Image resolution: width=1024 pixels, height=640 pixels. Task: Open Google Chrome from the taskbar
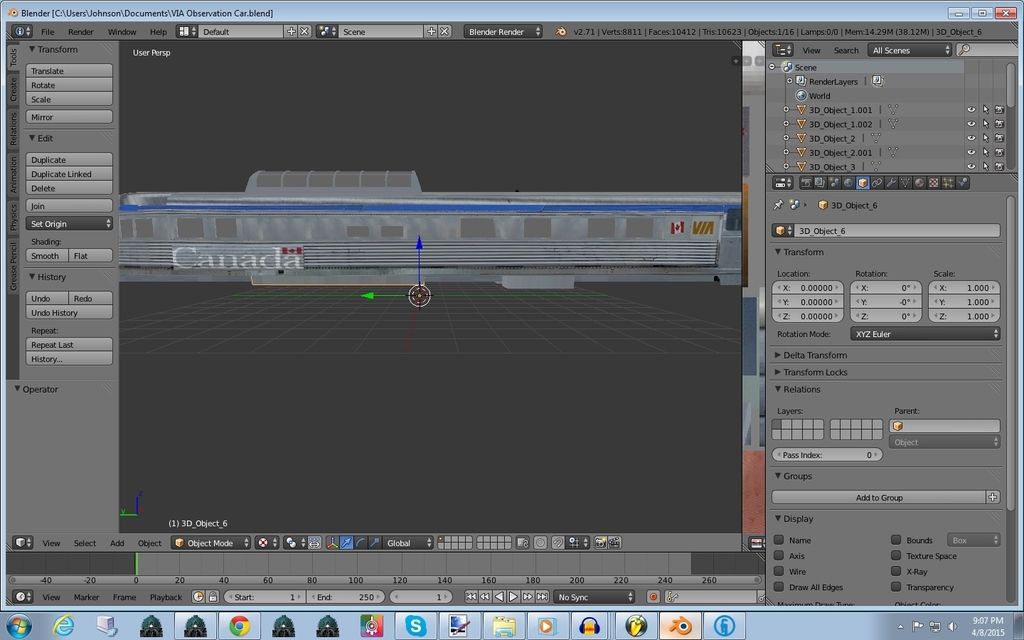239,626
